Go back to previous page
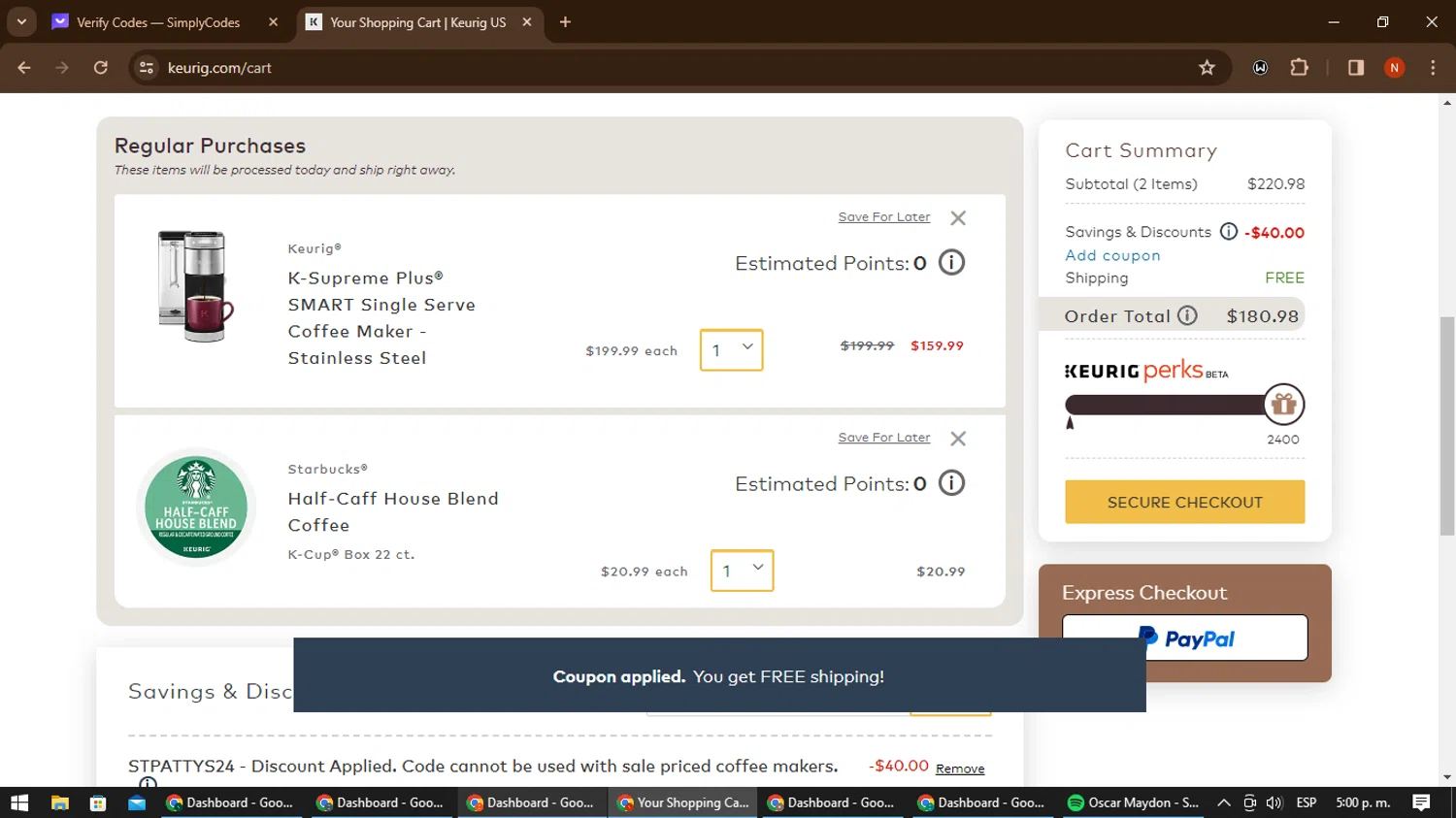The height and width of the screenshot is (818, 1456). coord(24,67)
